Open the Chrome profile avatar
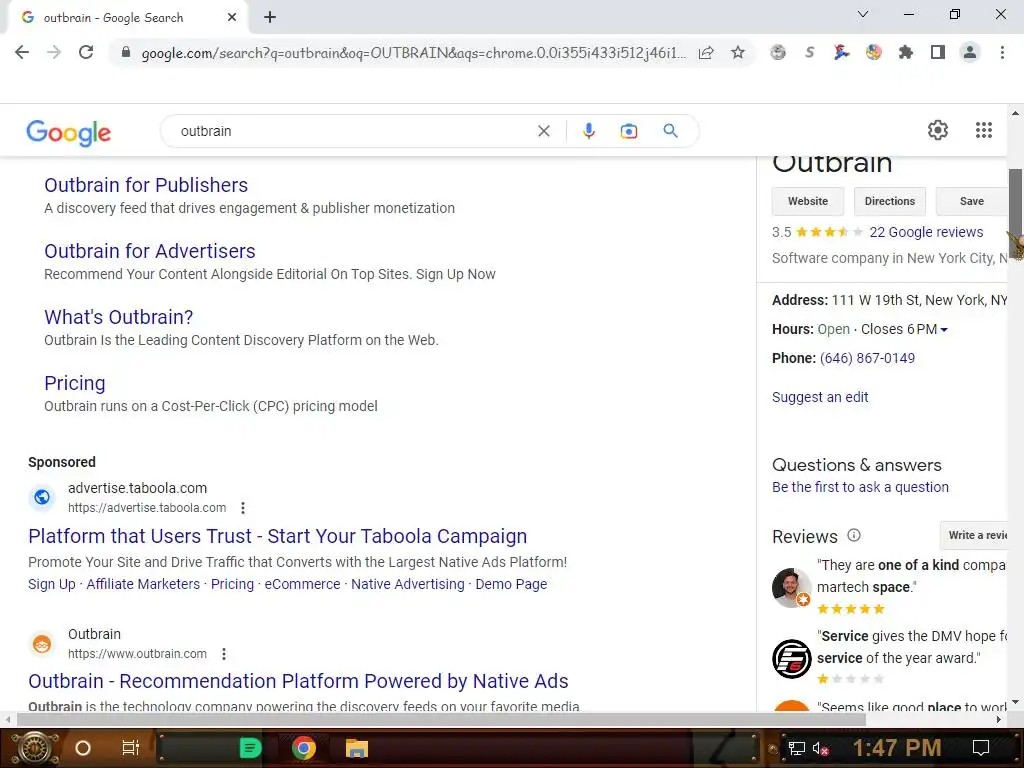Viewport: 1024px width, 768px height. coord(970,52)
